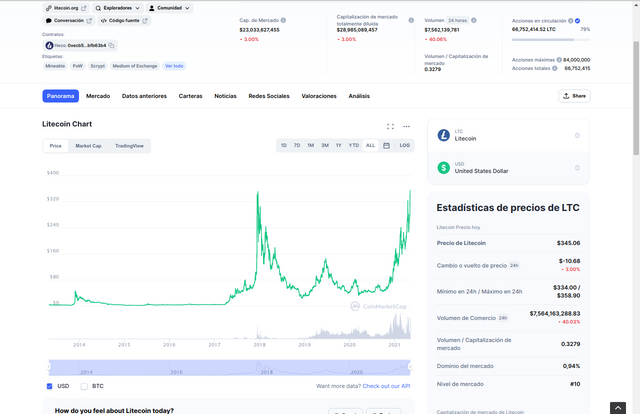
Task: Show info icon next to Volumen
Action: pyautogui.click(x=473, y=20)
